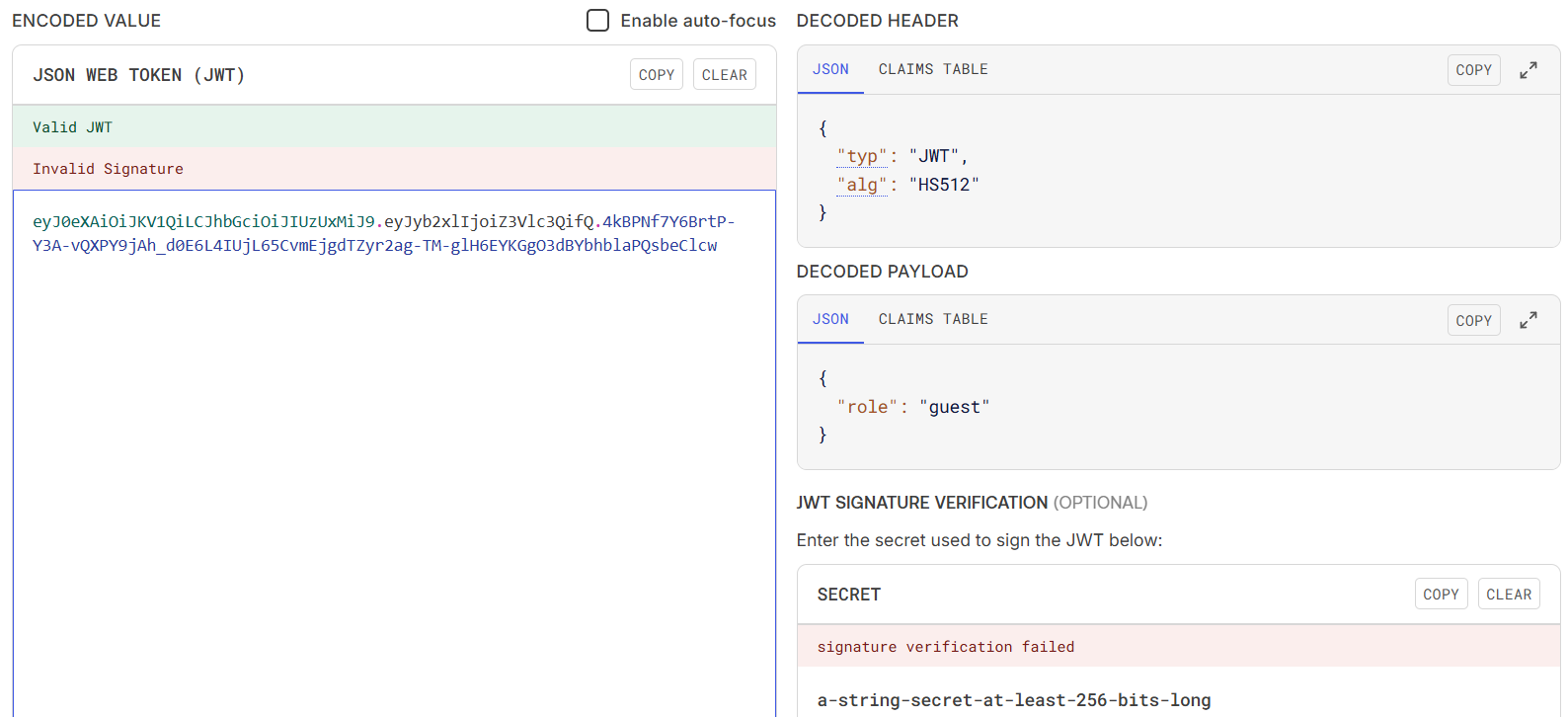Click the signature verification failed message
This screenshot has height=717, width=1568.
(945, 647)
